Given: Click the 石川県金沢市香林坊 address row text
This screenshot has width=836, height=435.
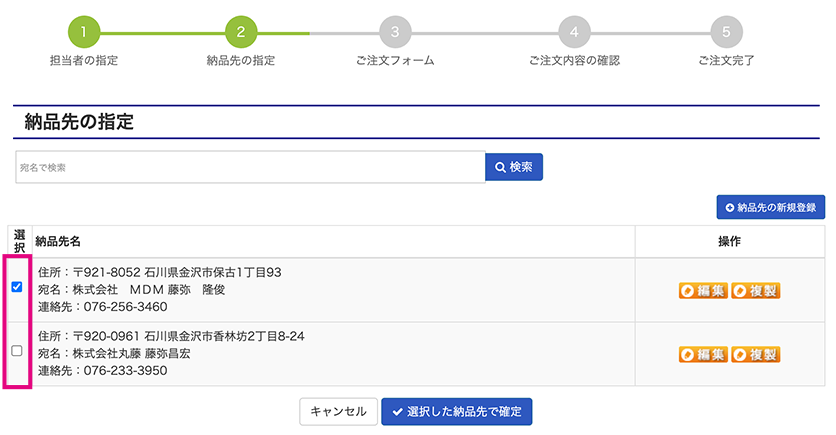Looking at the screenshot, I should 171,336.
